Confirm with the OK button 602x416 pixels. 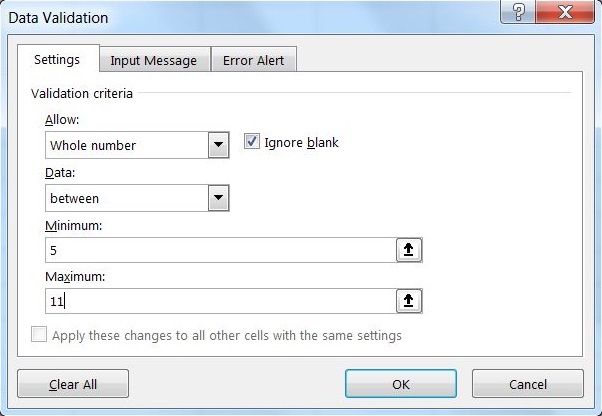(401, 384)
